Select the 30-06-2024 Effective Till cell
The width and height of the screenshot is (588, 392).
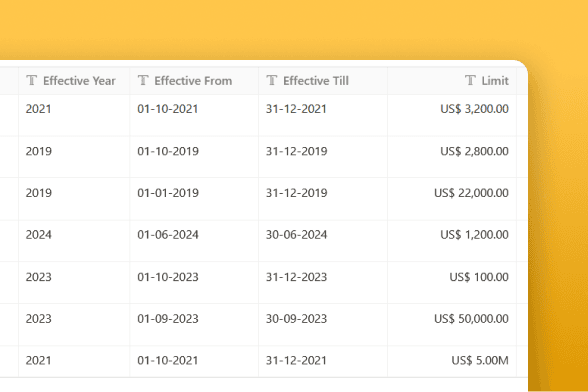click(x=323, y=241)
